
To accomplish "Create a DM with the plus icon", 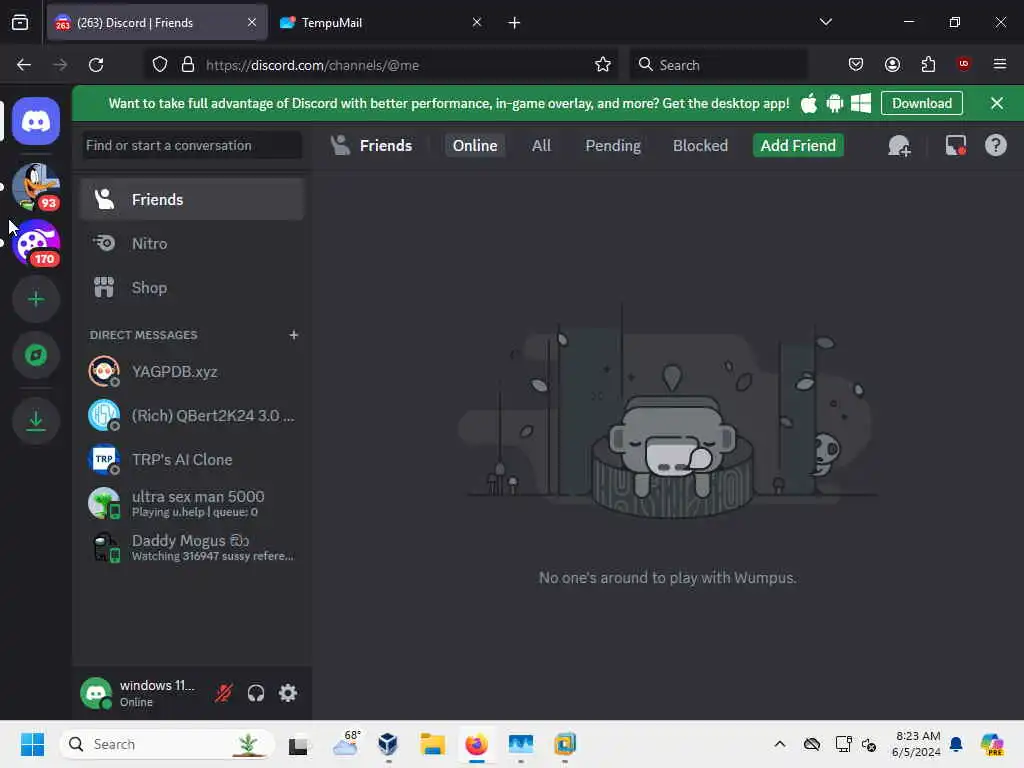I will point(294,335).
